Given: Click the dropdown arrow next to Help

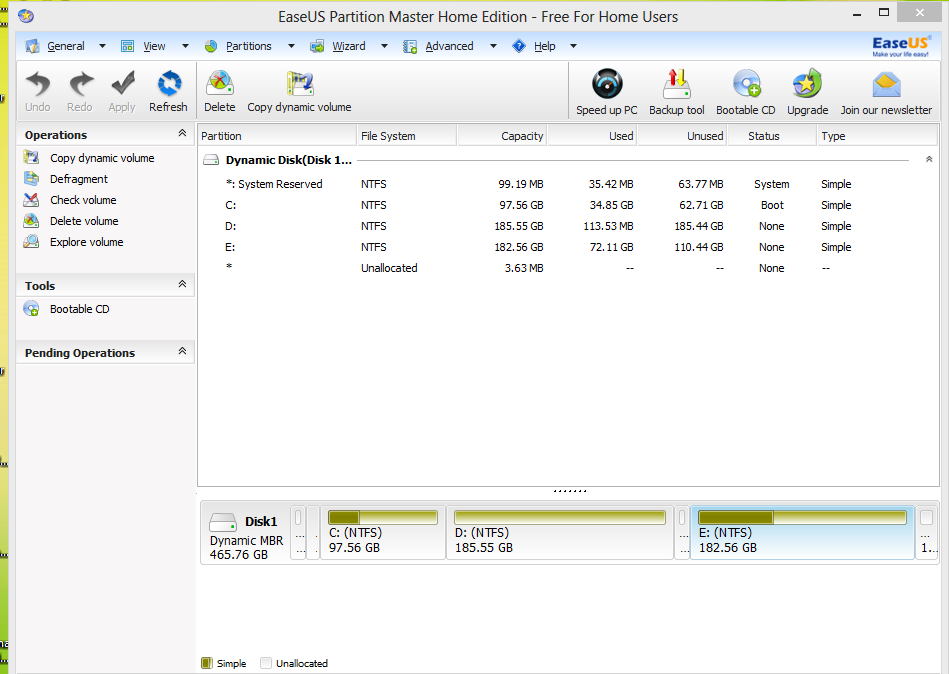Looking at the screenshot, I should pyautogui.click(x=573, y=46).
